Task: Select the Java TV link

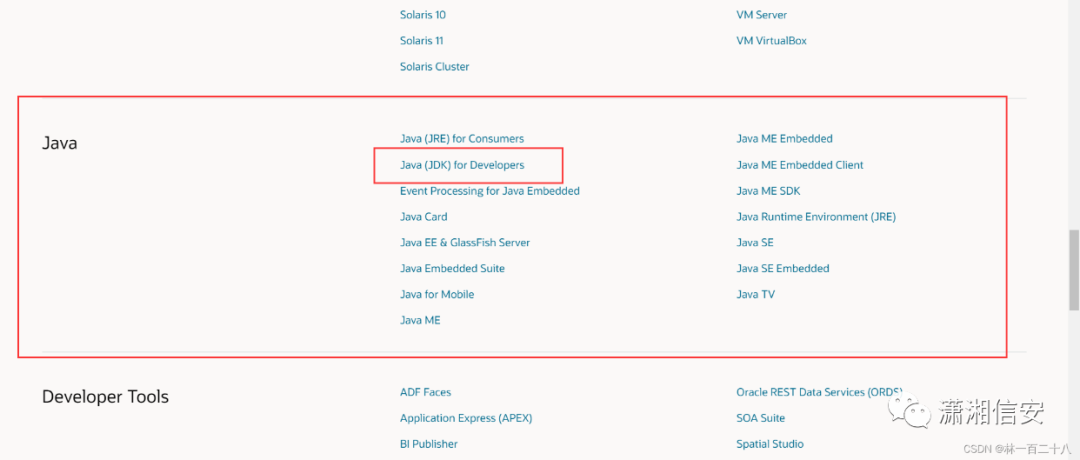Action: click(756, 295)
